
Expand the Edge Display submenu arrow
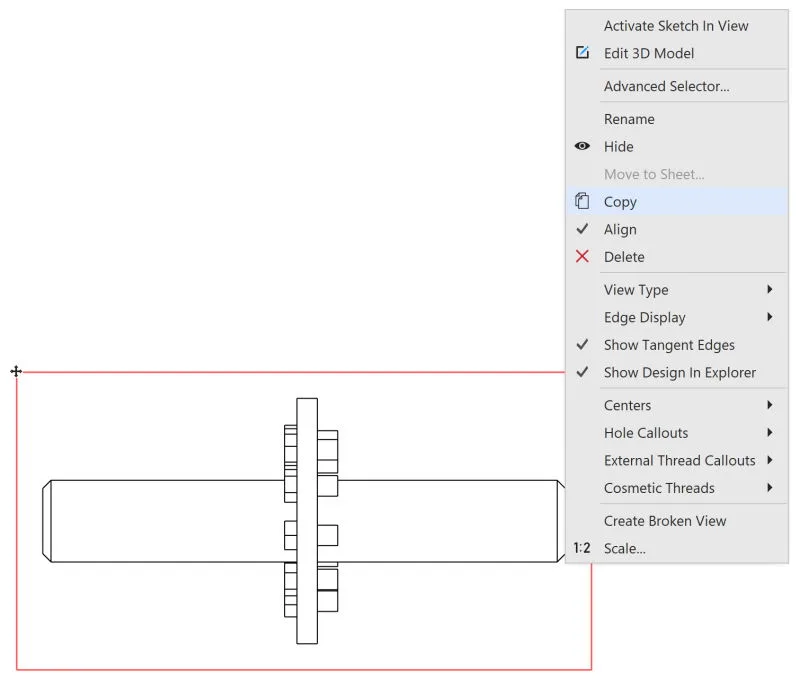(770, 317)
